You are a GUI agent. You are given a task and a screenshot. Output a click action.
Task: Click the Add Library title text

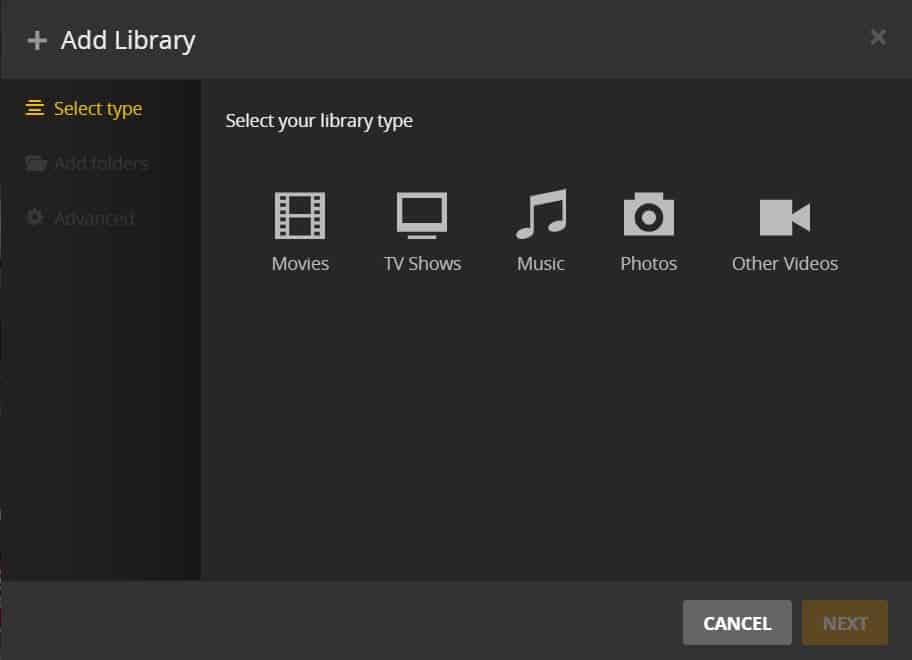tap(128, 41)
